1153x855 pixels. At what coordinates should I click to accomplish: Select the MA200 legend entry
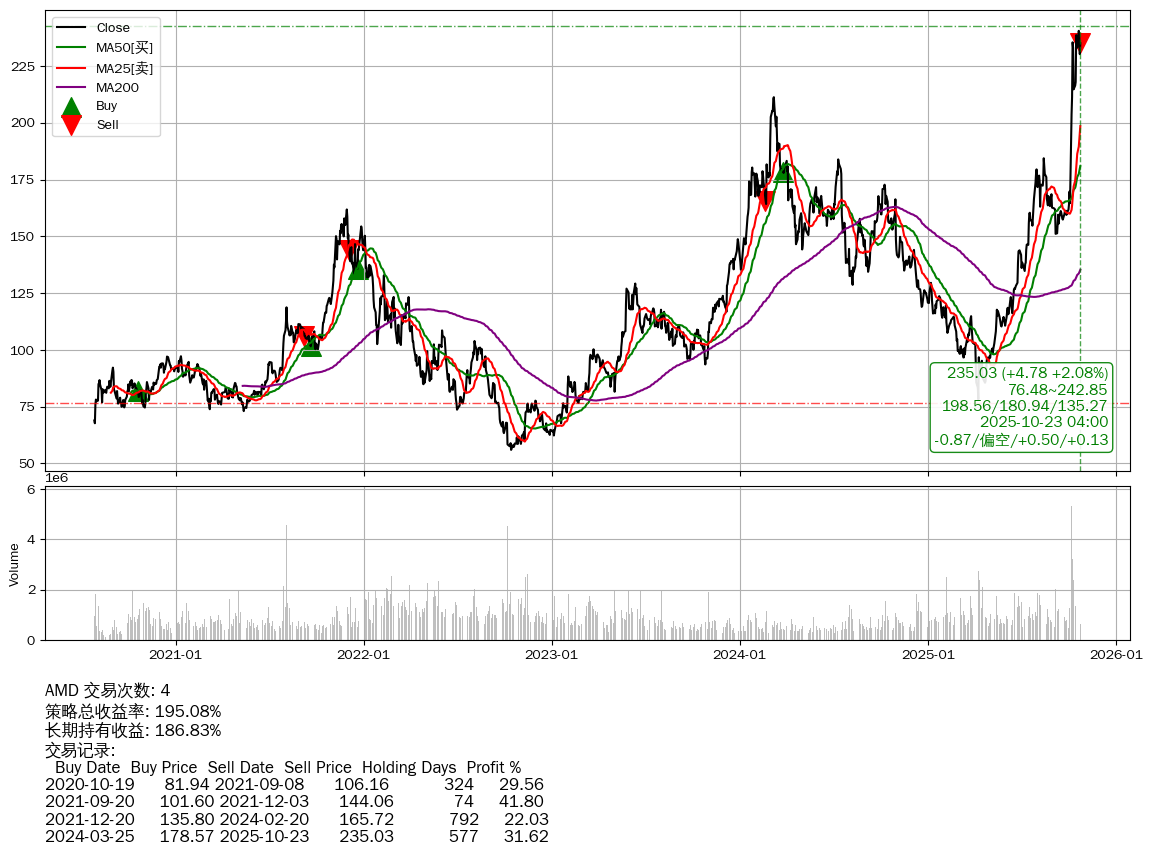117,88
